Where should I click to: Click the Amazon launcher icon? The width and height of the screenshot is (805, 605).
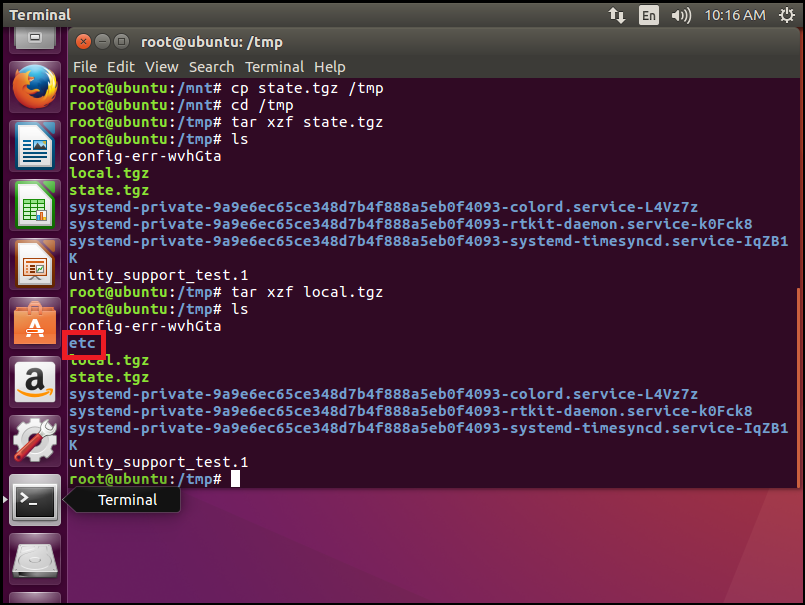point(35,381)
